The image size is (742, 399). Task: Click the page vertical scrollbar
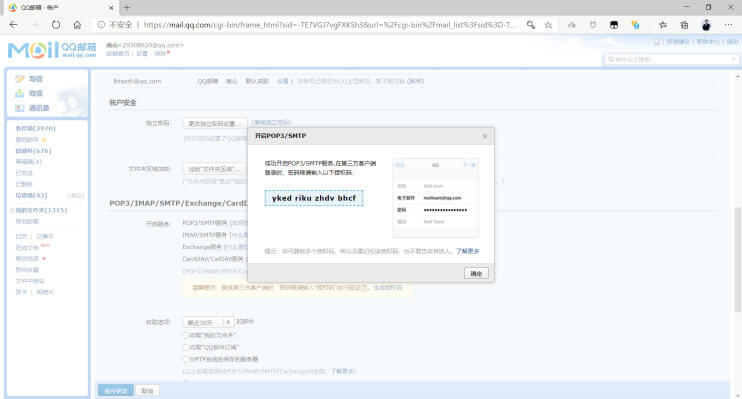pos(738,259)
